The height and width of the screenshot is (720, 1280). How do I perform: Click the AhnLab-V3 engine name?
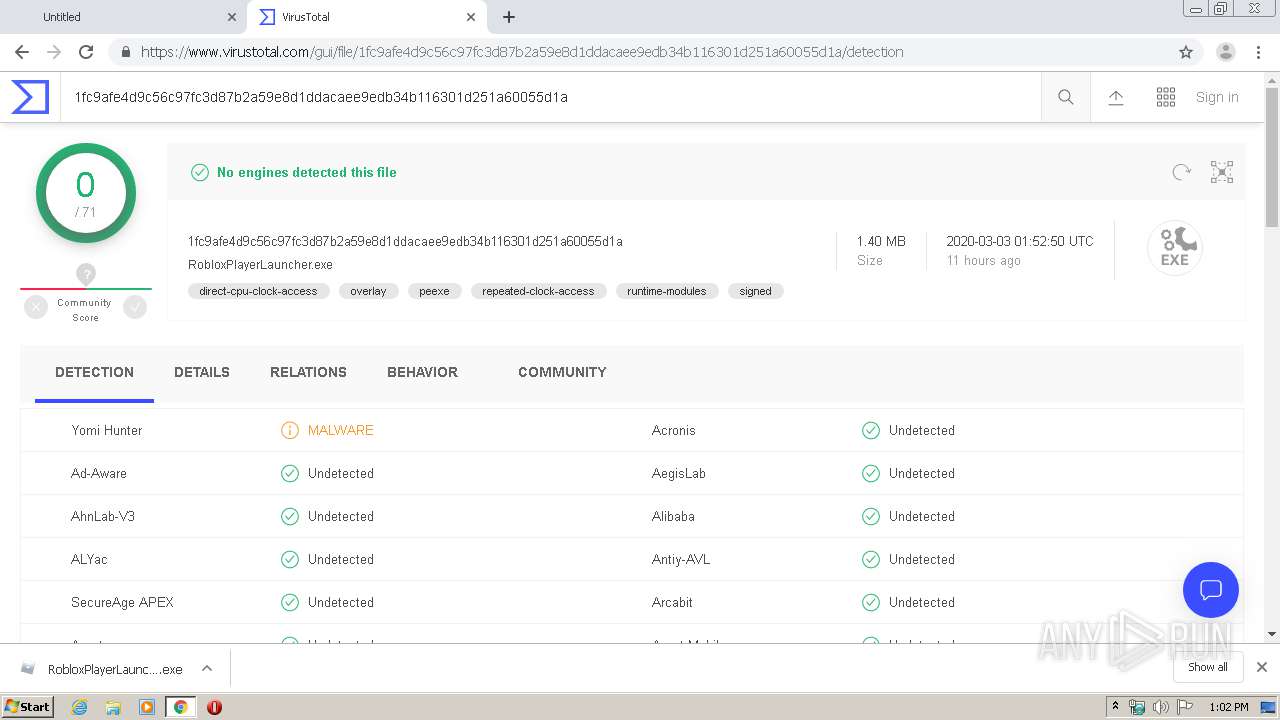pos(103,516)
